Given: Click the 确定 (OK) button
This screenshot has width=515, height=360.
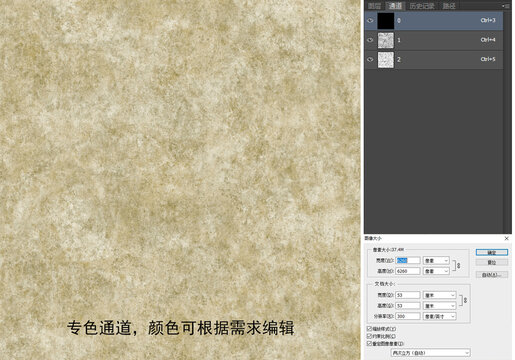Looking at the screenshot, I should 492,253.
